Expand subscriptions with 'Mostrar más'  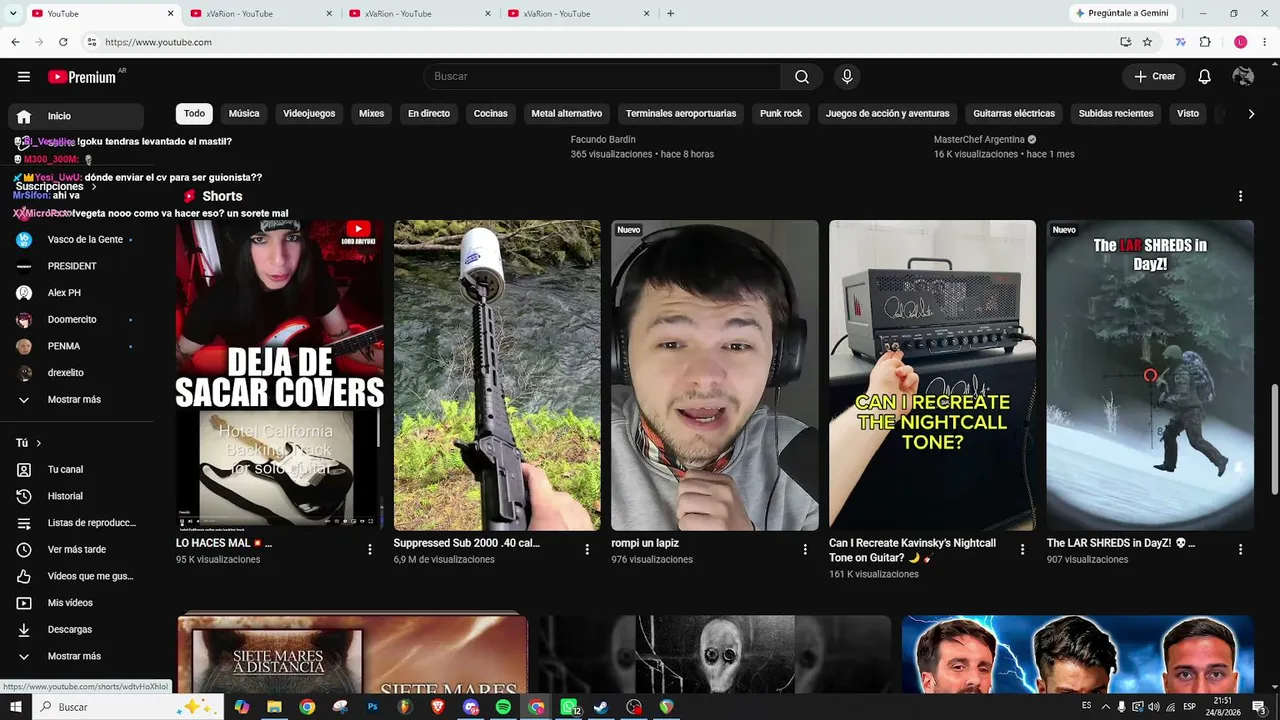click(x=74, y=400)
